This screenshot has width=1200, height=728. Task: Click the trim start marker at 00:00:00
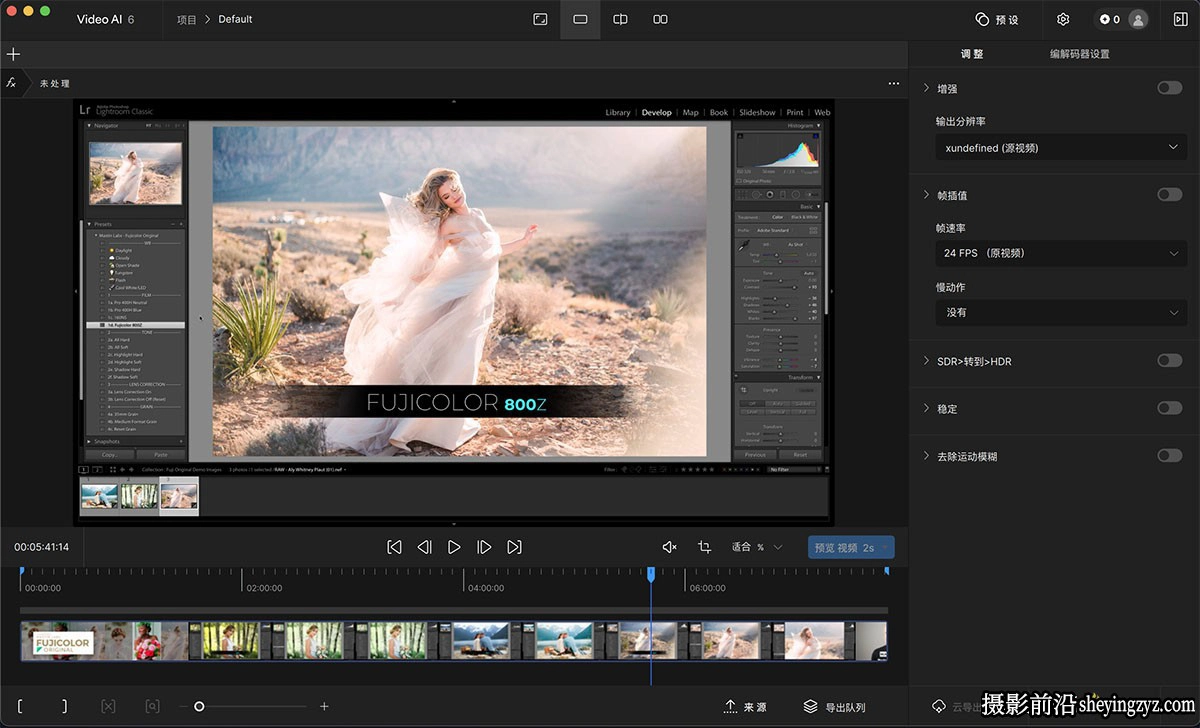point(22,572)
